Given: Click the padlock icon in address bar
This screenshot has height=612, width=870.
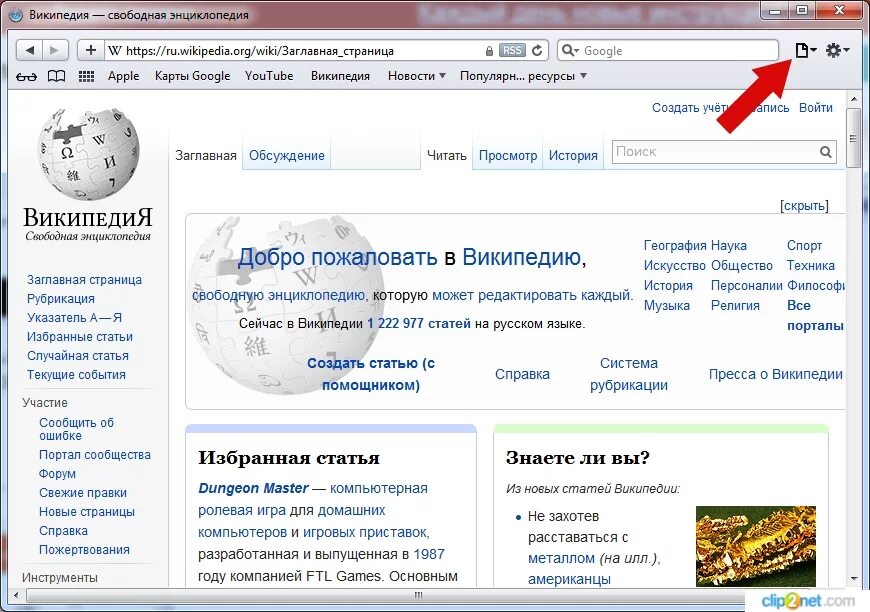Looking at the screenshot, I should [x=489, y=51].
